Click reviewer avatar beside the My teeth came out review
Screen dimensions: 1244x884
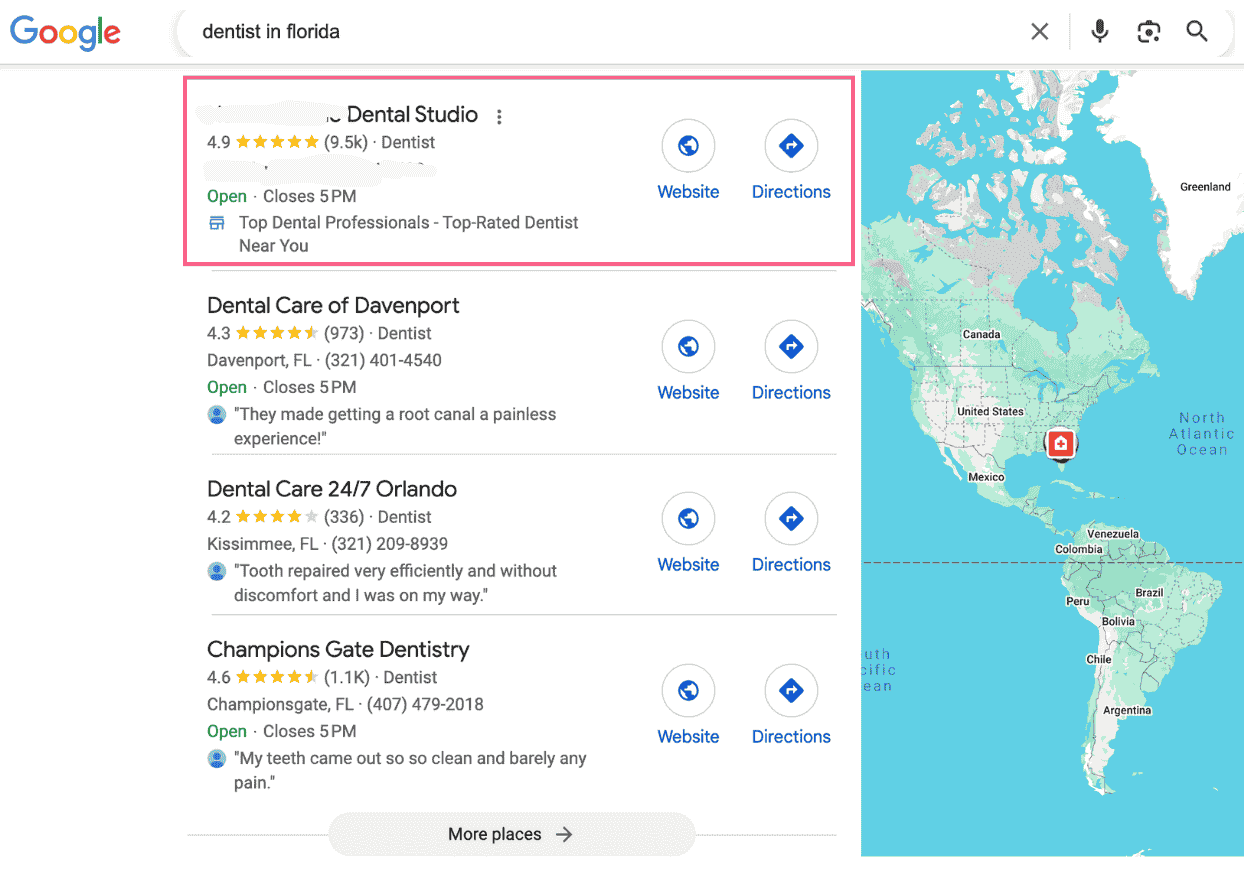(216, 759)
